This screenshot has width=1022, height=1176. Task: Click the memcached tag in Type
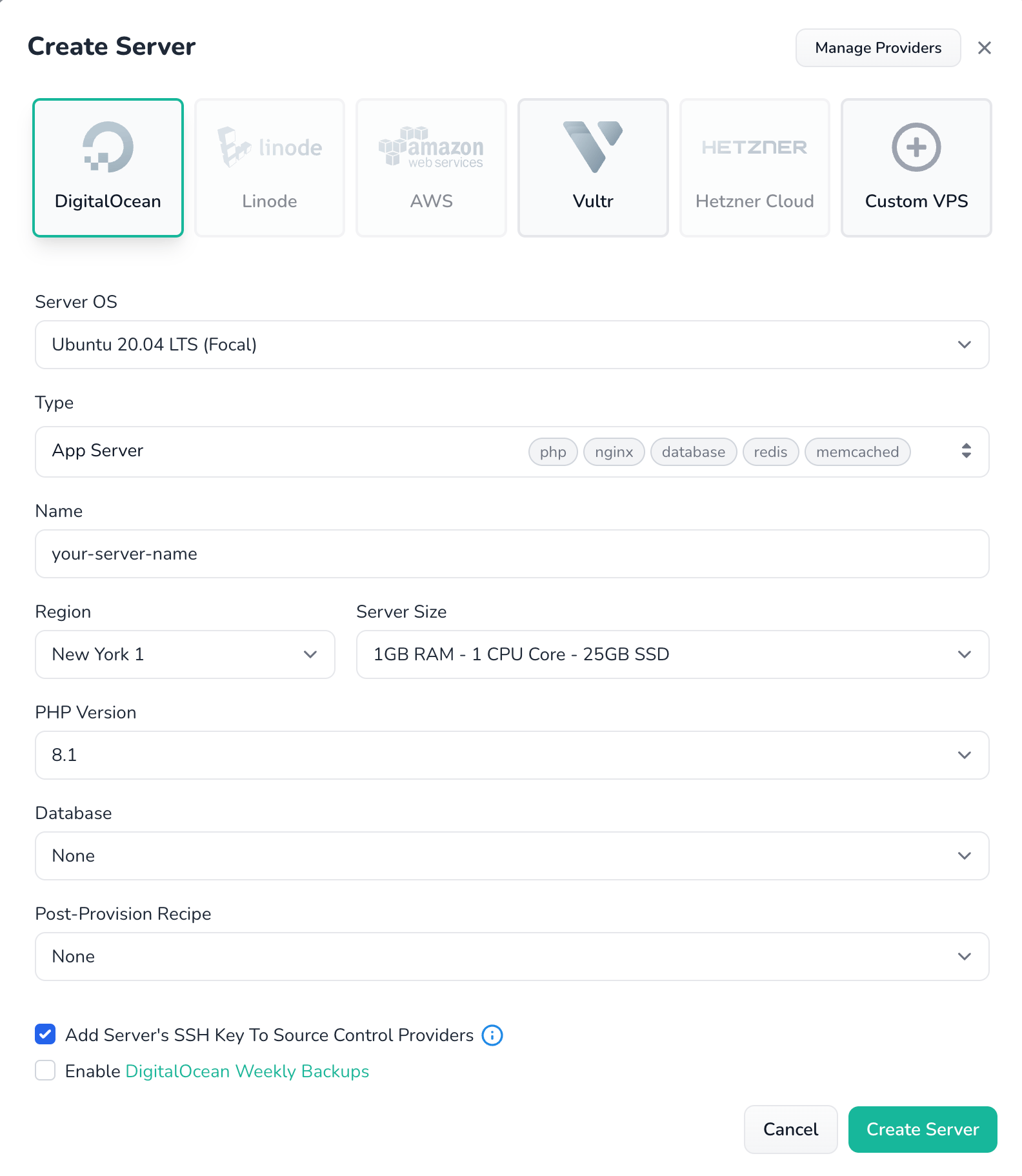(x=857, y=452)
